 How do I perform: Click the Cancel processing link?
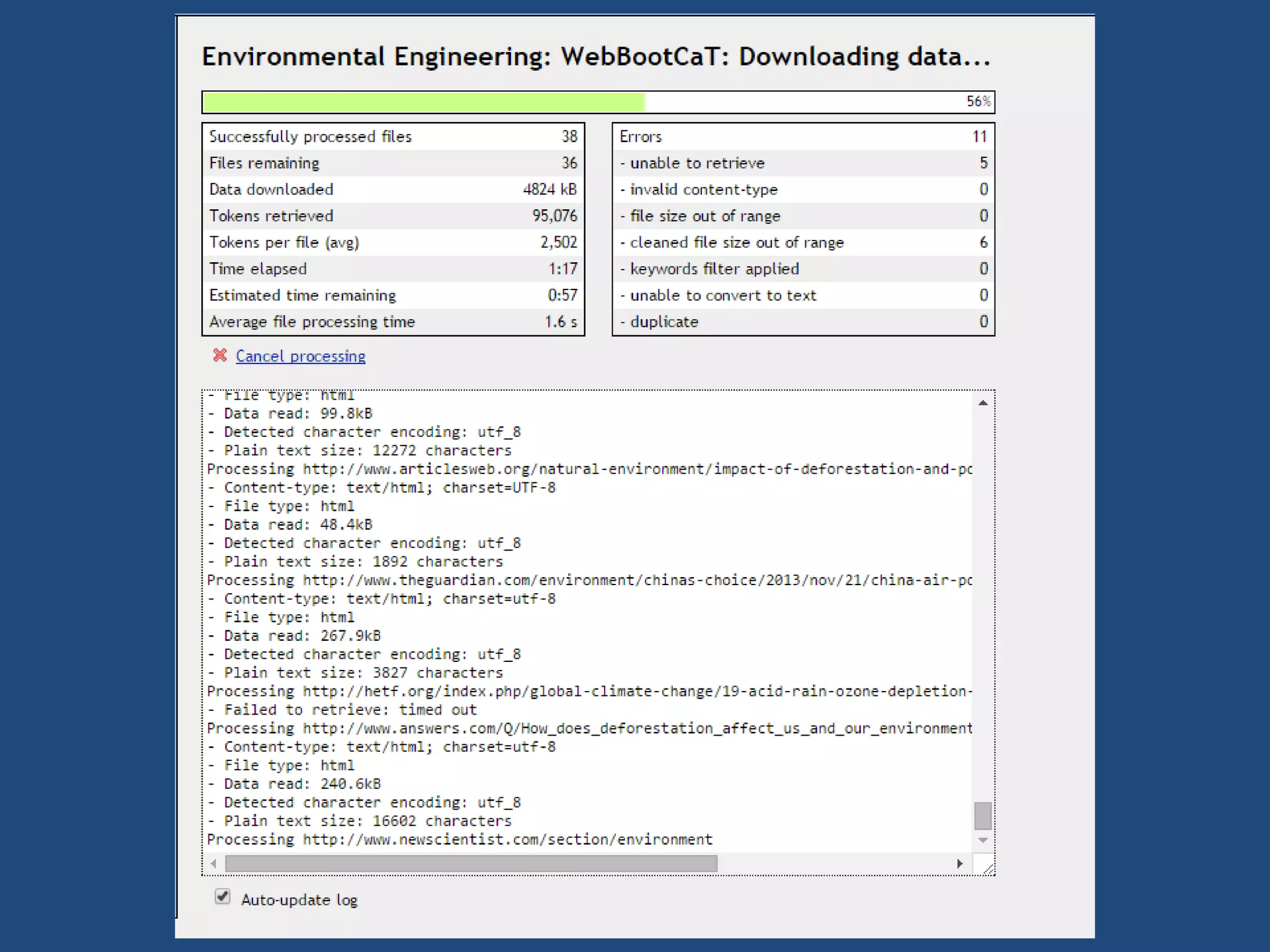300,356
